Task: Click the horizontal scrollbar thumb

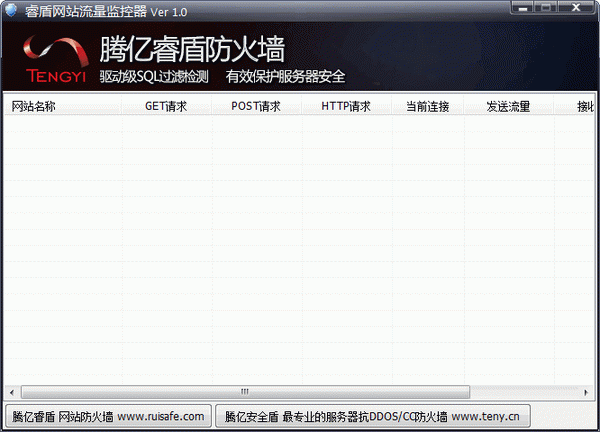Action: click(245, 392)
